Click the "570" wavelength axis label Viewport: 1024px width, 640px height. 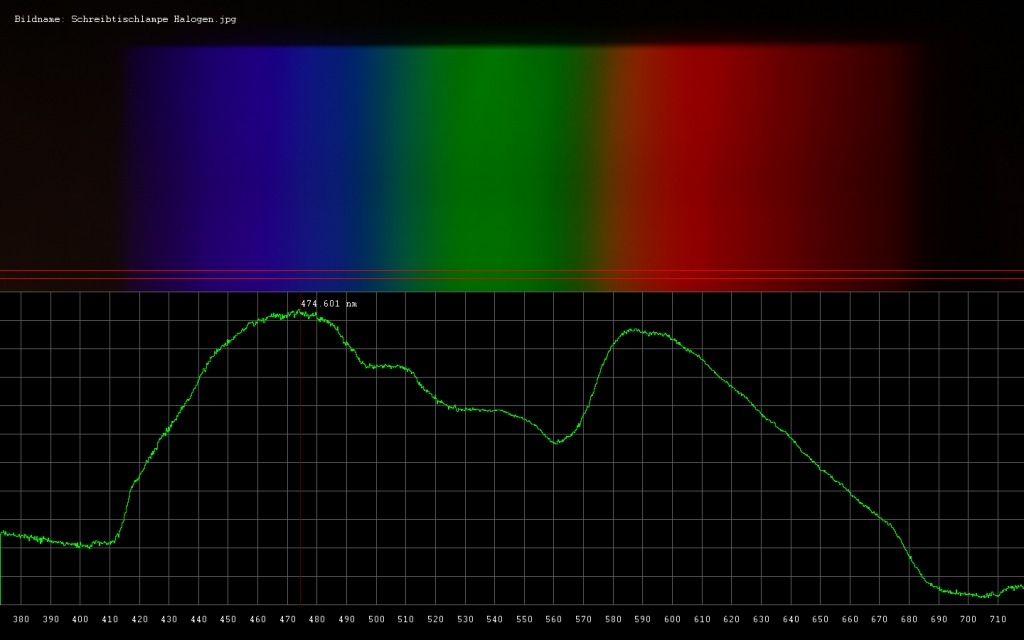583,619
